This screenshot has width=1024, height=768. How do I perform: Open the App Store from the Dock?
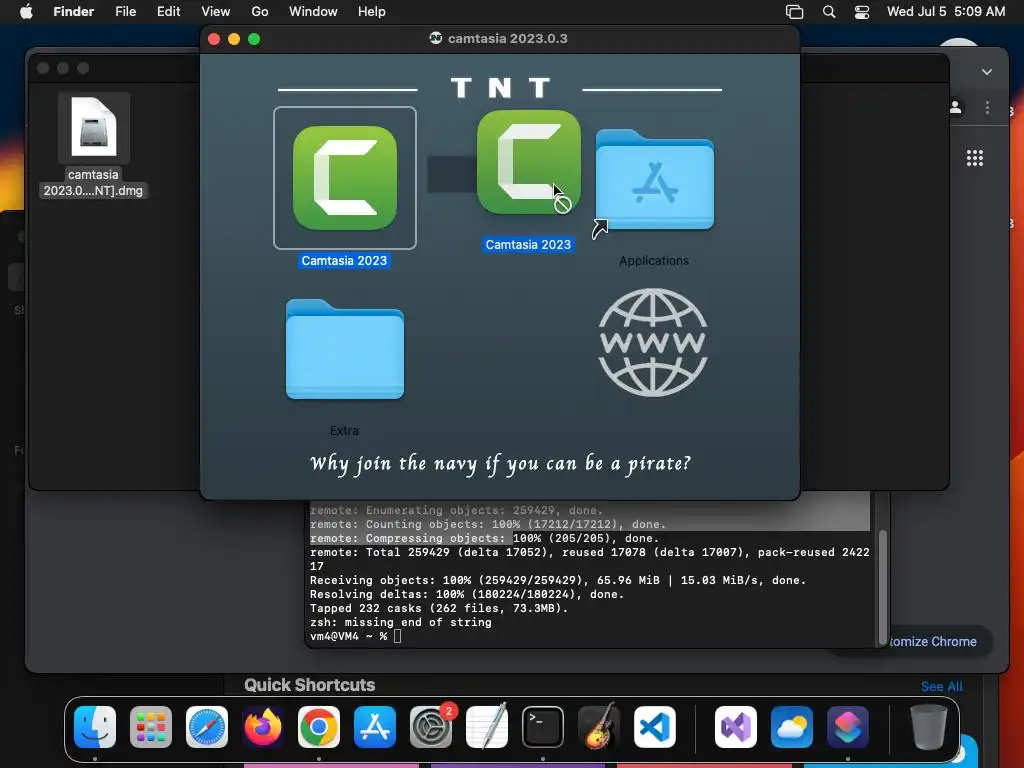coord(375,726)
